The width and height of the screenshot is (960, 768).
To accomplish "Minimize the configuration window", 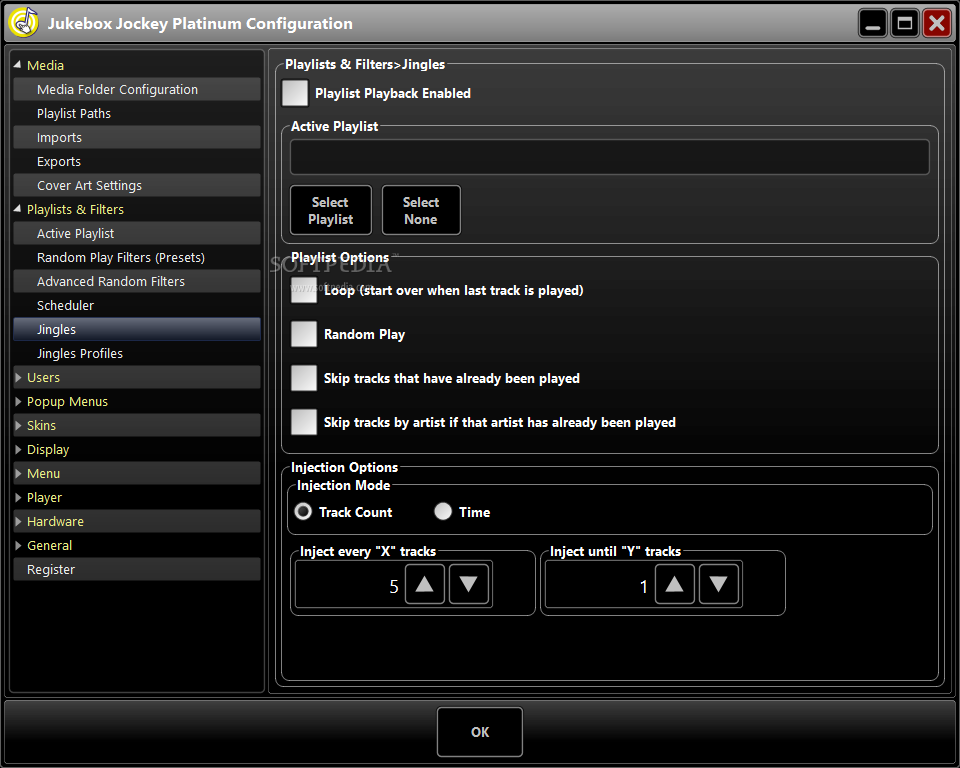I will point(872,23).
